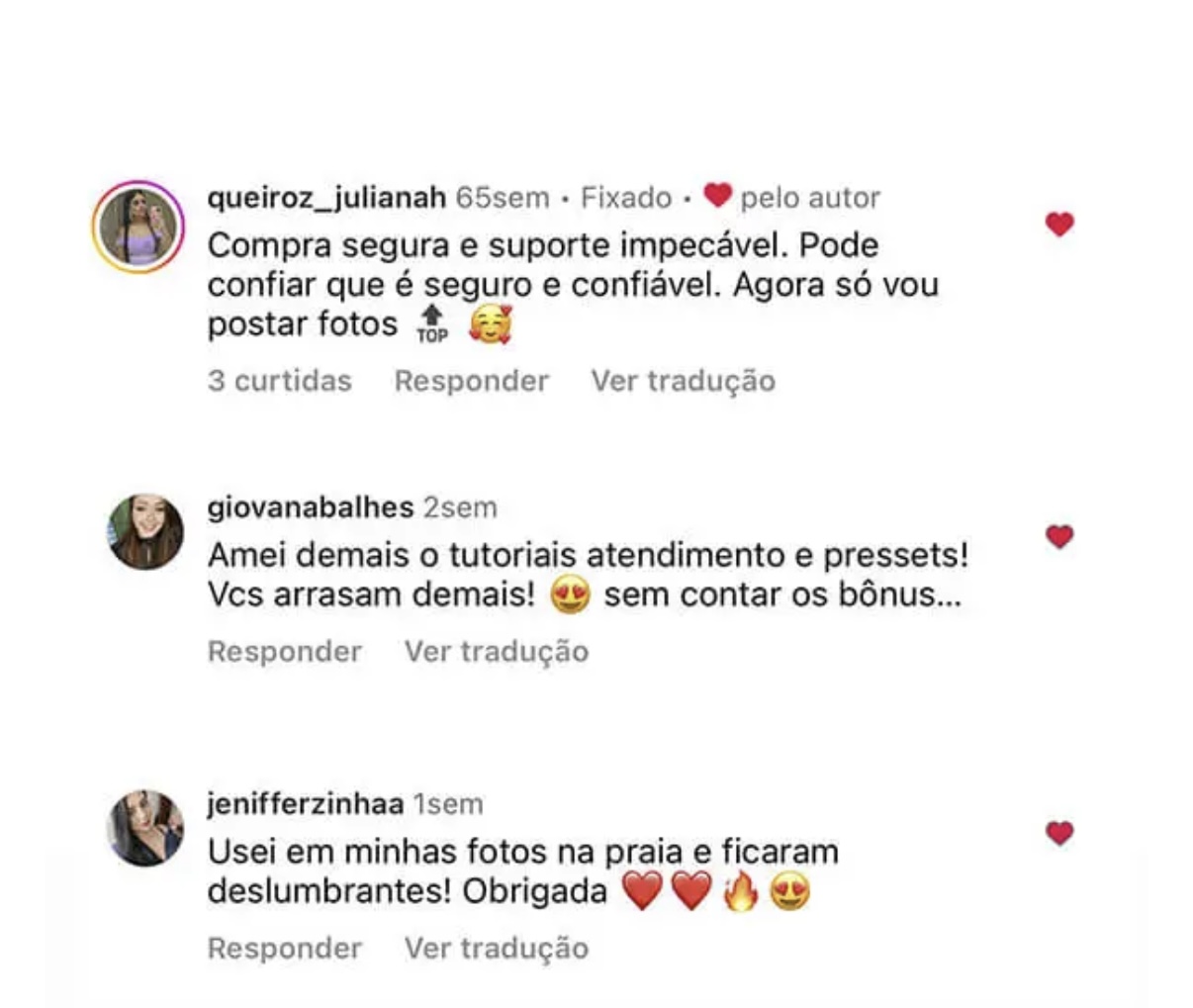The image size is (1193, 1008).
Task: Reply to jenifferzinhaa's comment with Responder
Action: point(285,949)
